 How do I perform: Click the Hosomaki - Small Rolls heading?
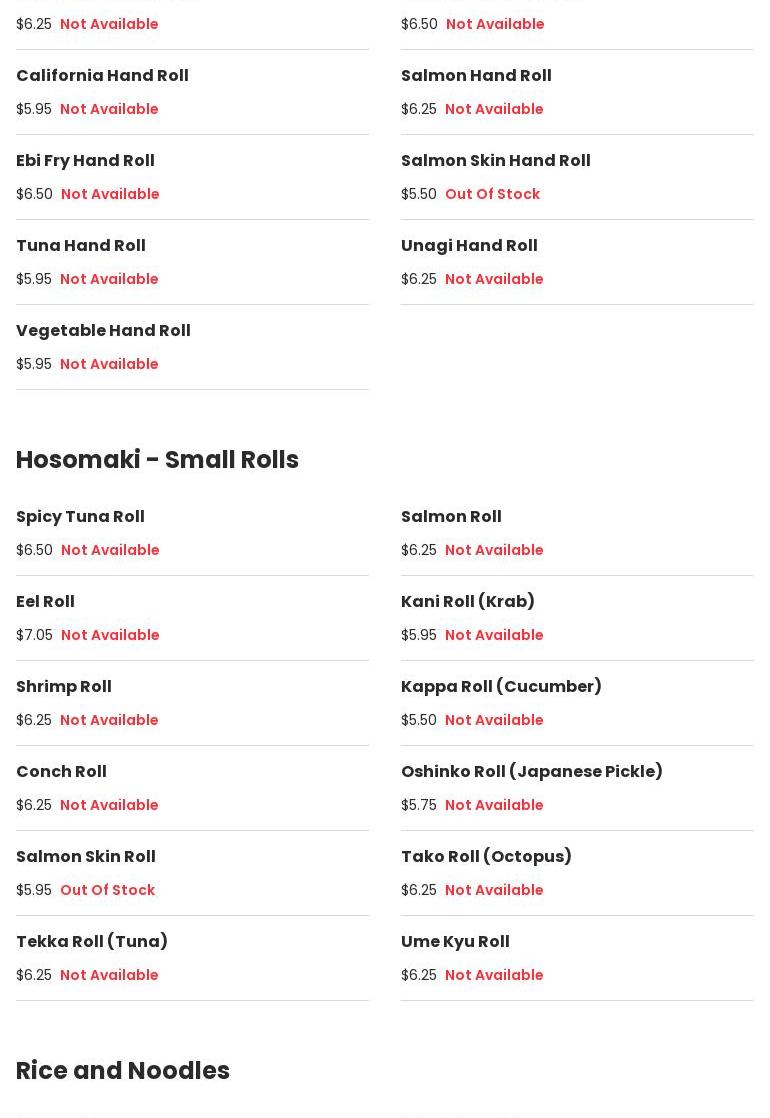tap(157, 460)
